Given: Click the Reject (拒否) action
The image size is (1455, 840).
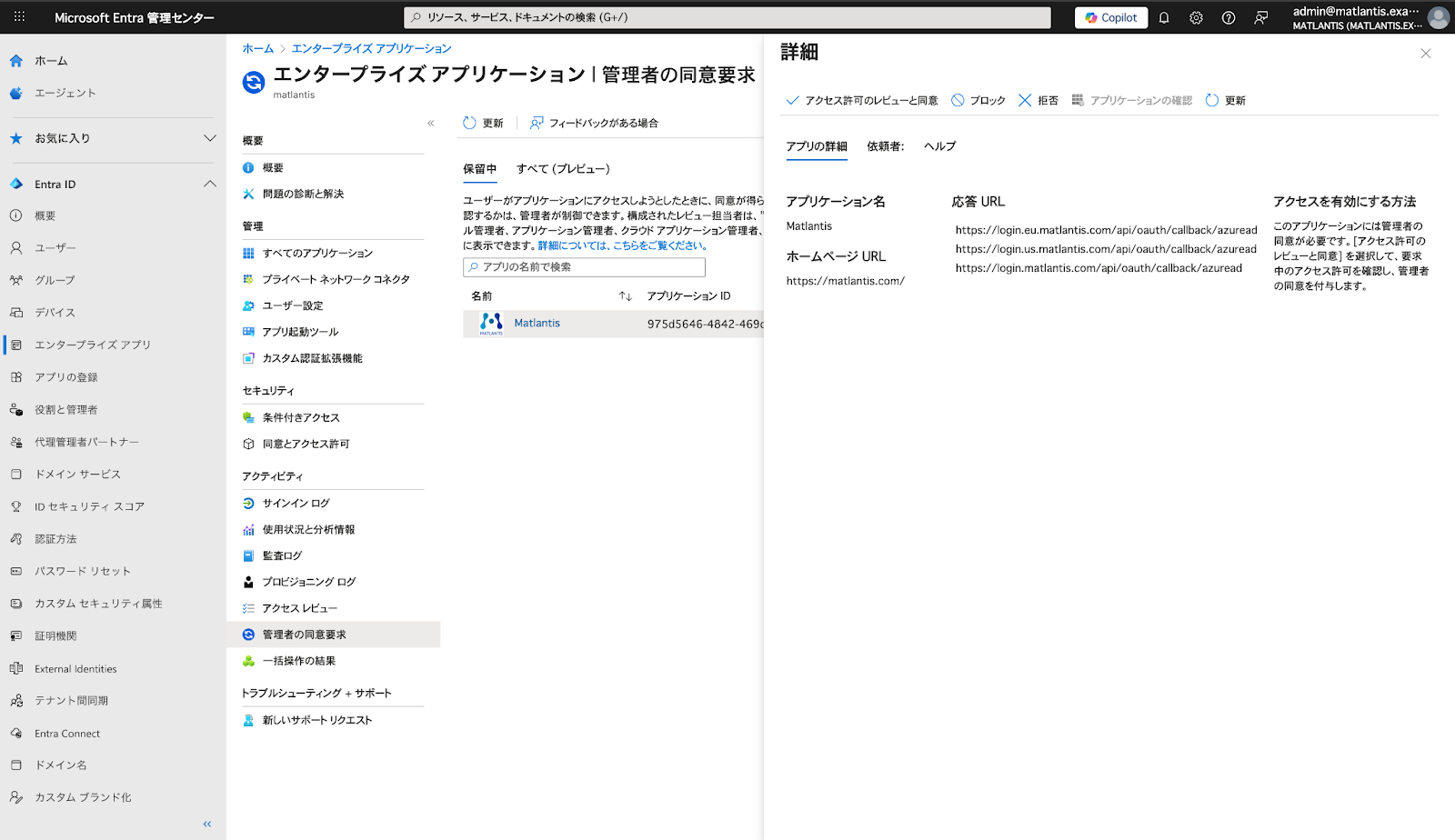Looking at the screenshot, I should [x=1038, y=101].
